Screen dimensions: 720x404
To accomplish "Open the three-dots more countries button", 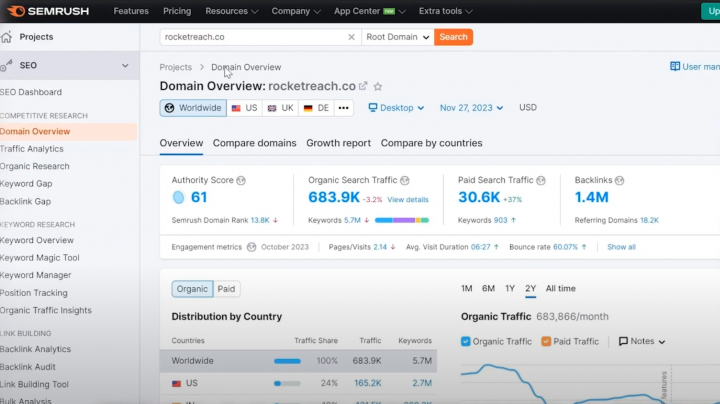I will click(x=344, y=108).
